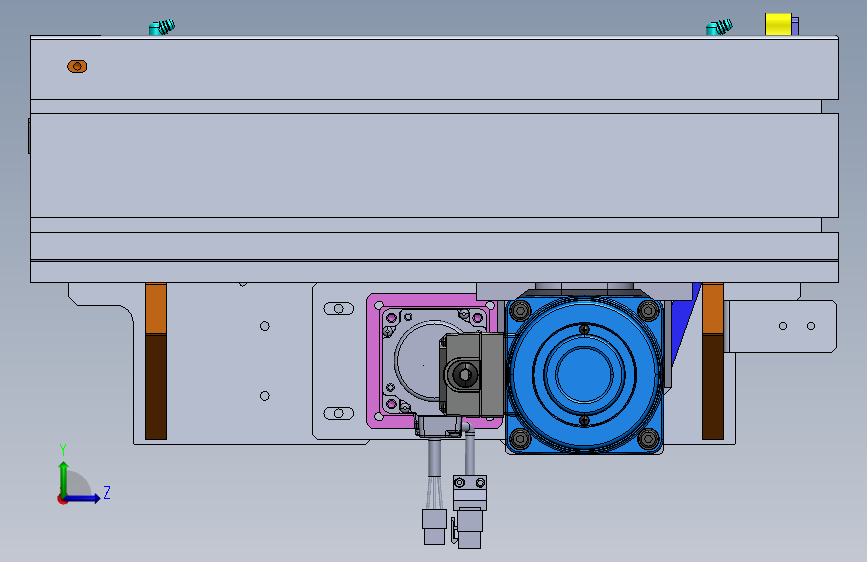Select the right orange vertical bar

tap(713, 362)
